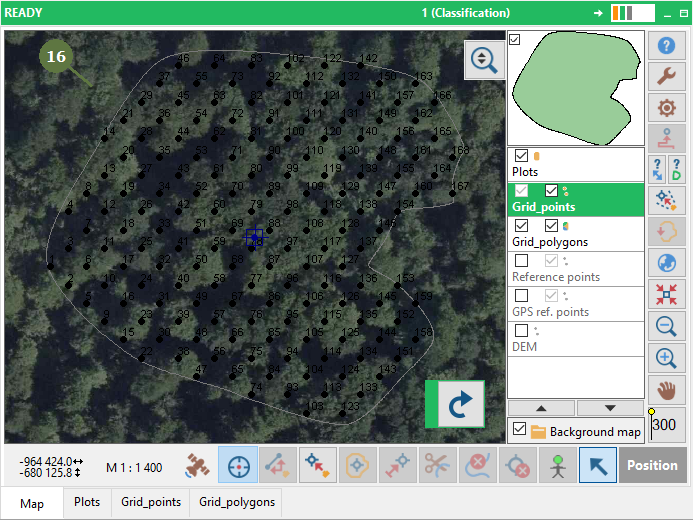Uncheck the Plots layer checkbox
This screenshot has width=693, height=520.
[521, 156]
